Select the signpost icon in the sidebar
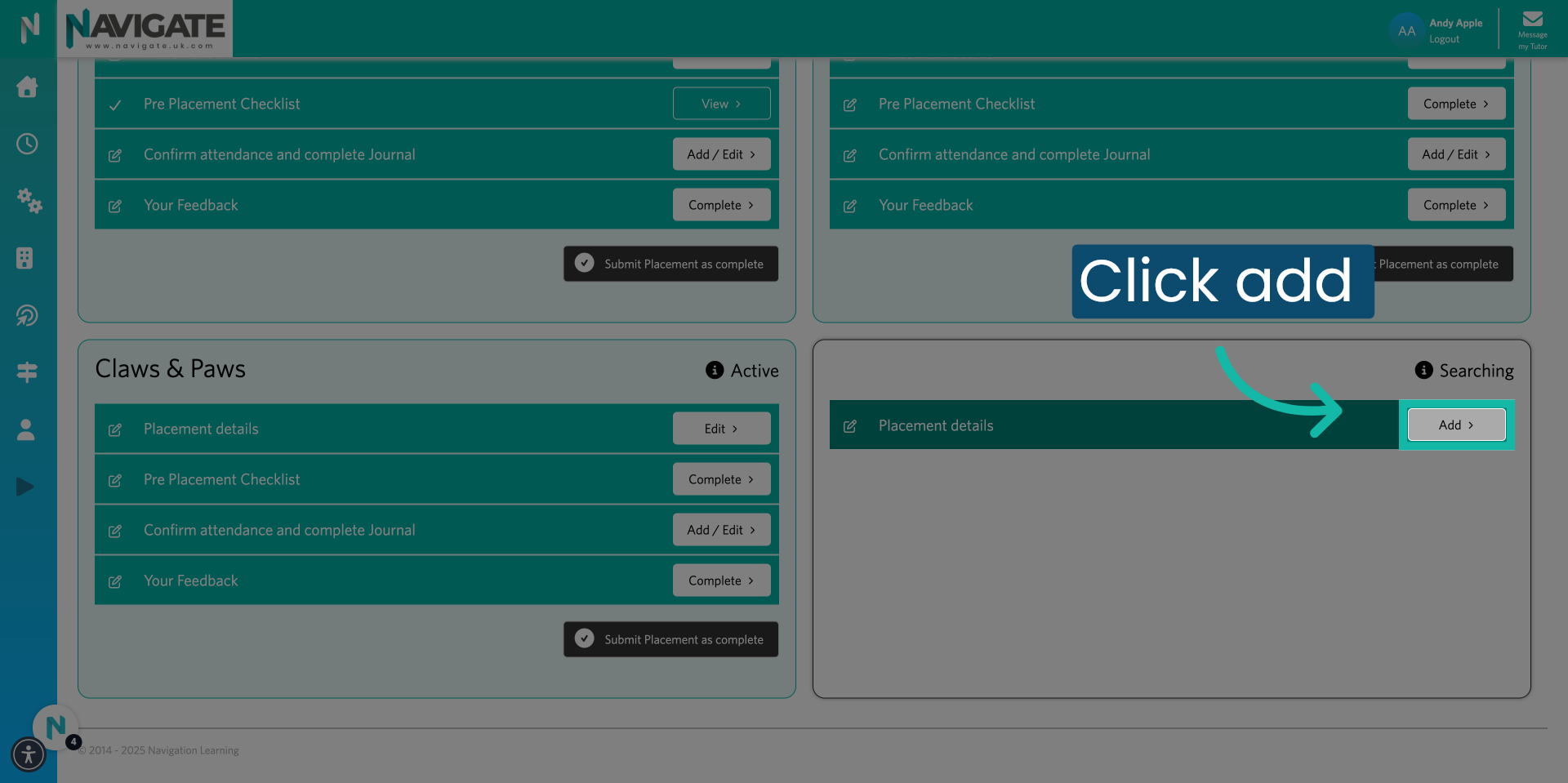This screenshot has width=1568, height=783. pos(28,371)
